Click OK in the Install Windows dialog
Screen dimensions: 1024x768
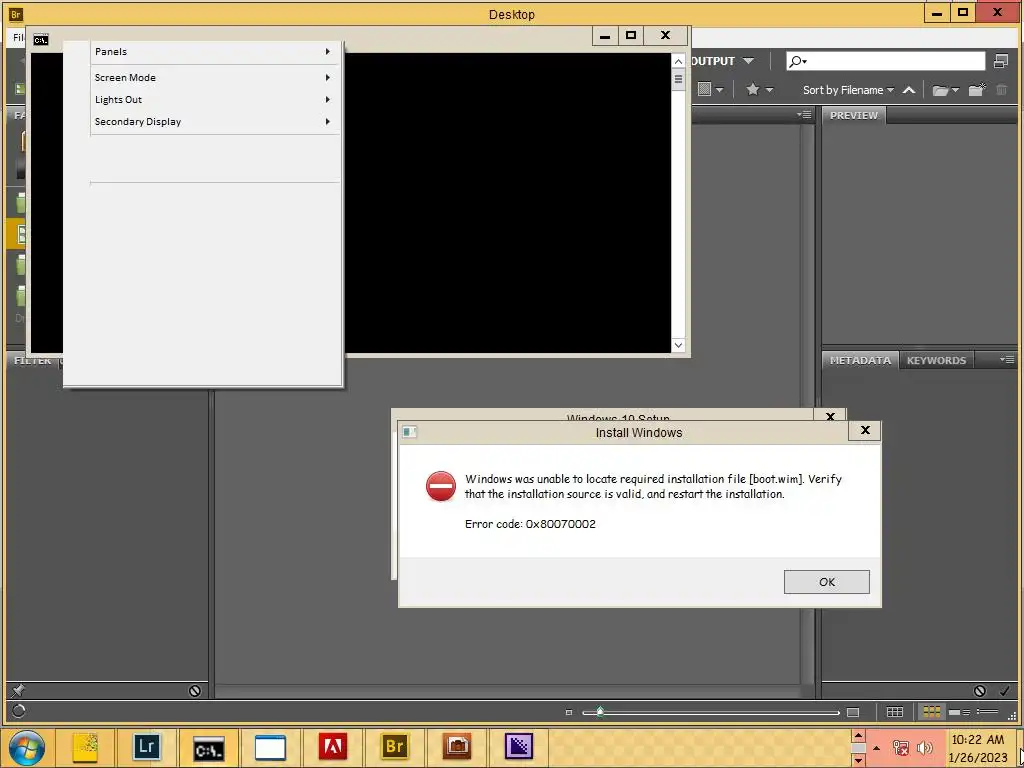click(x=826, y=582)
